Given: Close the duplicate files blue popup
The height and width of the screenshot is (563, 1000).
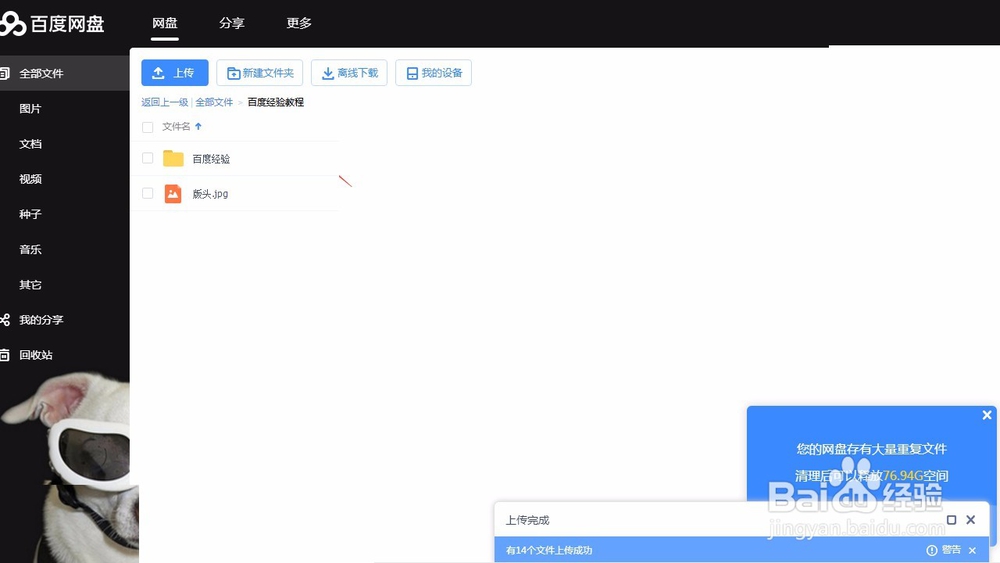Looking at the screenshot, I should (x=987, y=415).
